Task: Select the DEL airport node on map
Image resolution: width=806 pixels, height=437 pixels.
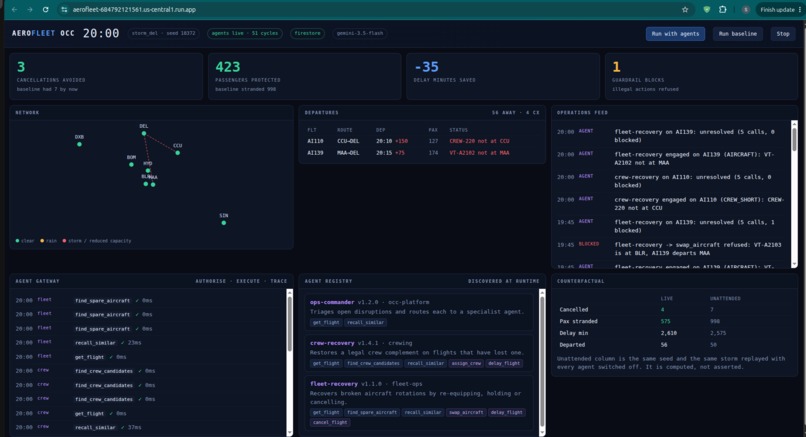Action: pyautogui.click(x=144, y=133)
